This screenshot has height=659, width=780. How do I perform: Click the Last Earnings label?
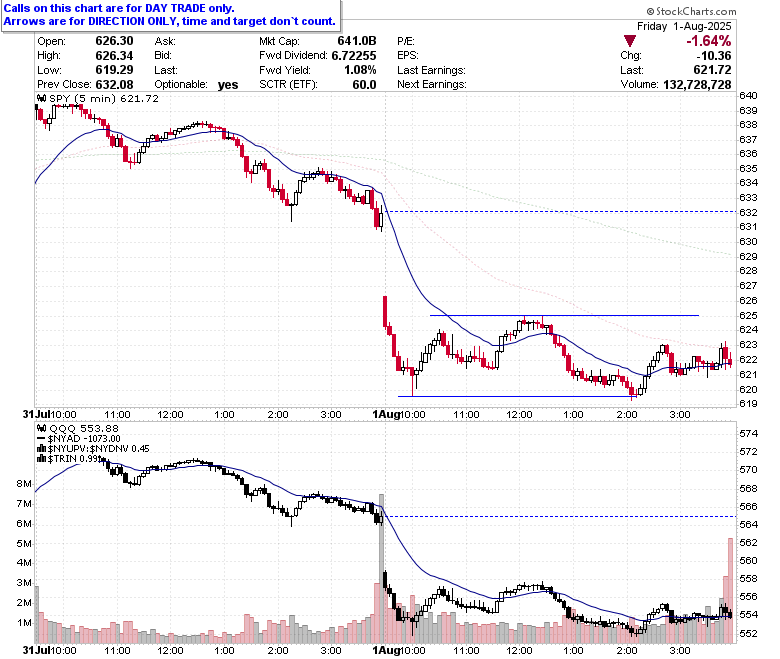tap(431, 70)
